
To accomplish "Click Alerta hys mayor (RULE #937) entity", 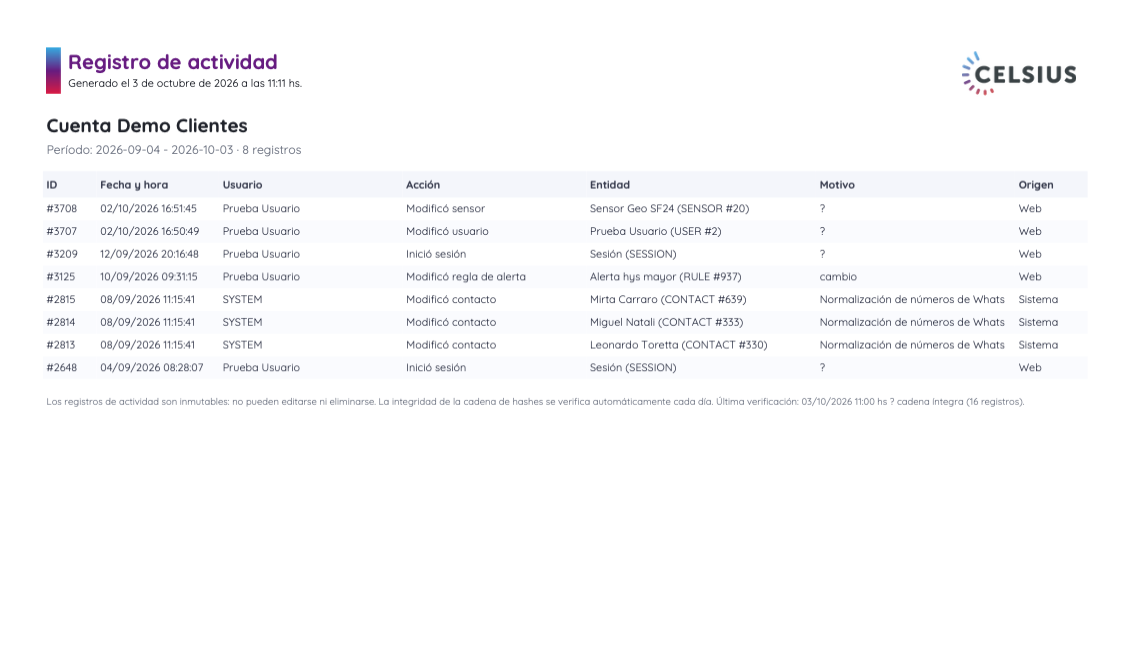I will (x=665, y=277).
